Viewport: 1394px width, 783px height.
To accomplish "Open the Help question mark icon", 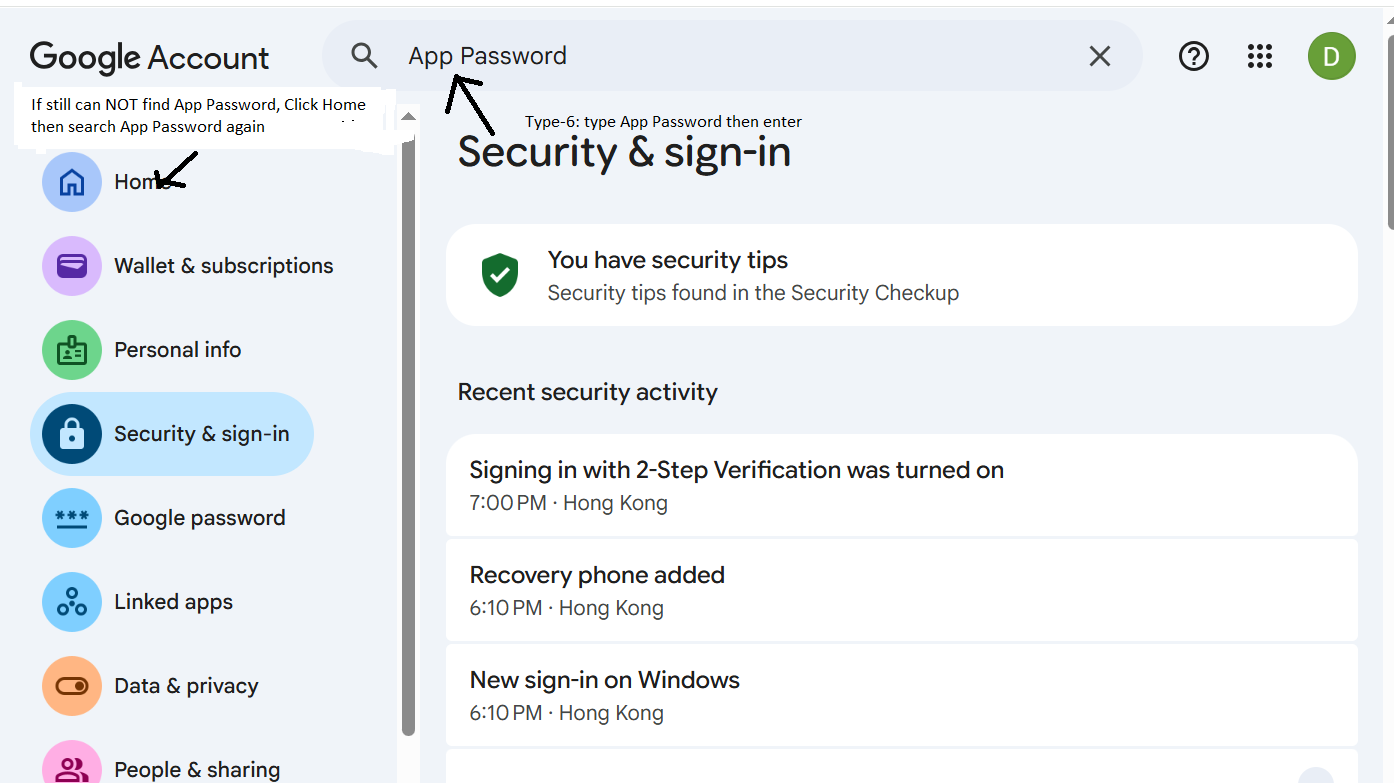I will pos(1194,56).
